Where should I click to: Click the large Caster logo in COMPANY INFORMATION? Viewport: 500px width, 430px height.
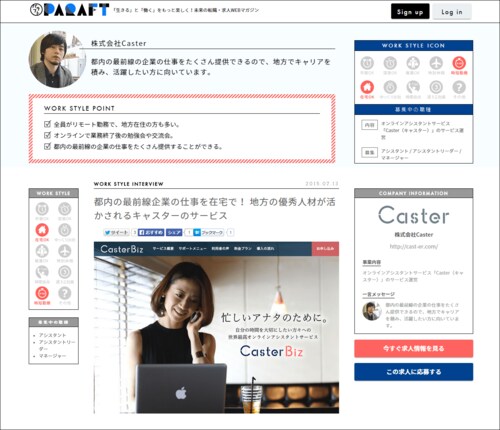click(x=414, y=215)
